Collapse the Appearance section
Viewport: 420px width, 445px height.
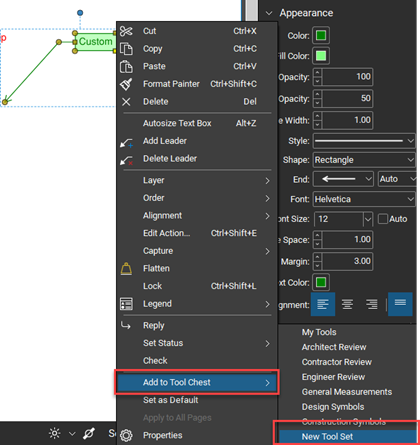[x=269, y=13]
